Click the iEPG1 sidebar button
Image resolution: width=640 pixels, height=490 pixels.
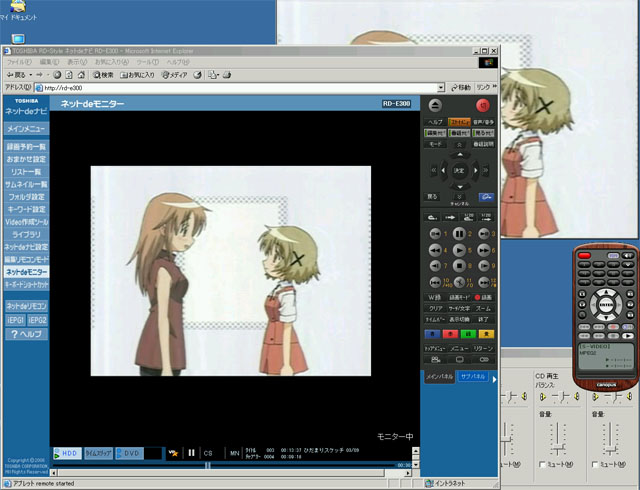point(15,320)
